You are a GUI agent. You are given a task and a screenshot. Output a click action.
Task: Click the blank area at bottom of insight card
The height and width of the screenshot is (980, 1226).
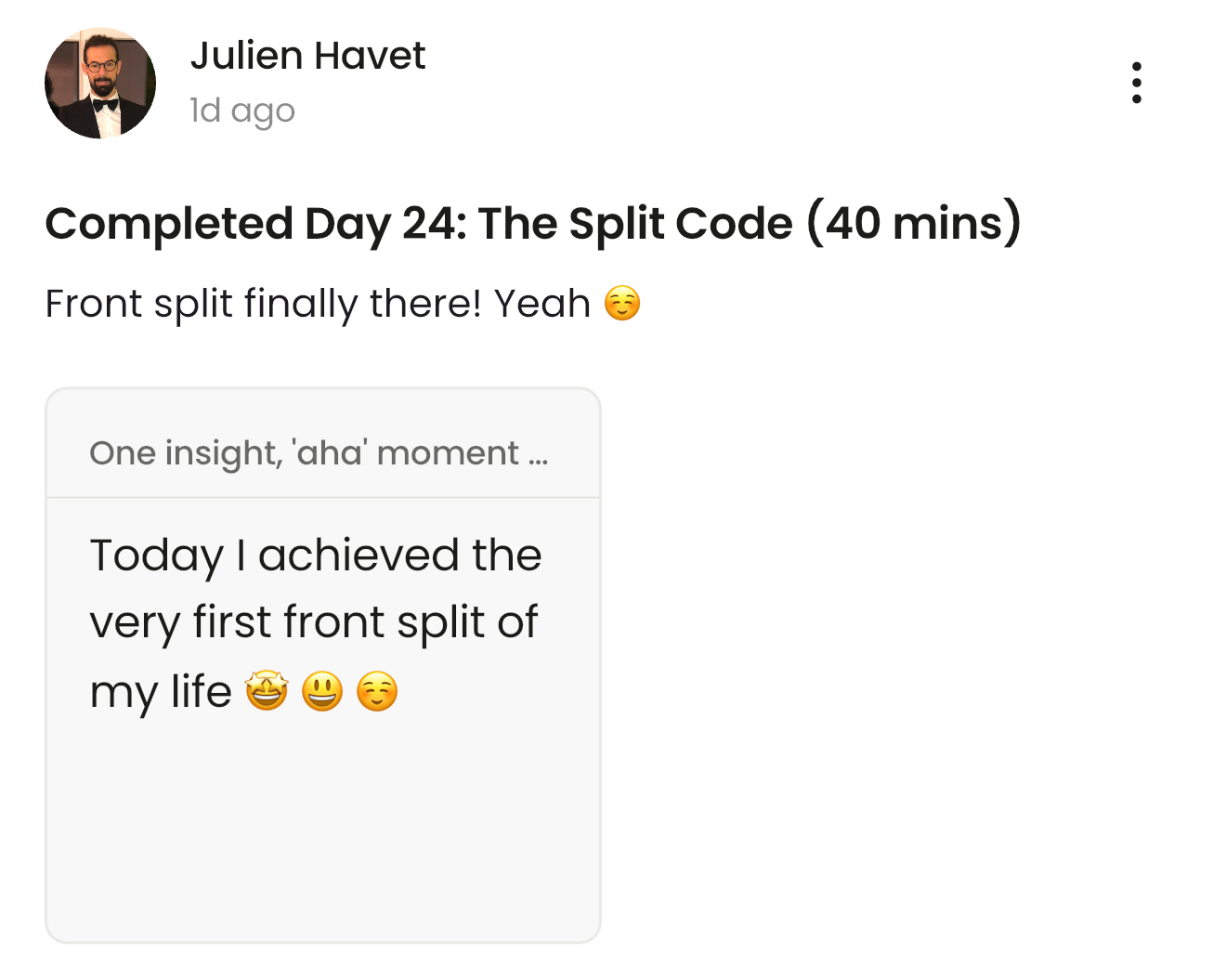322,836
